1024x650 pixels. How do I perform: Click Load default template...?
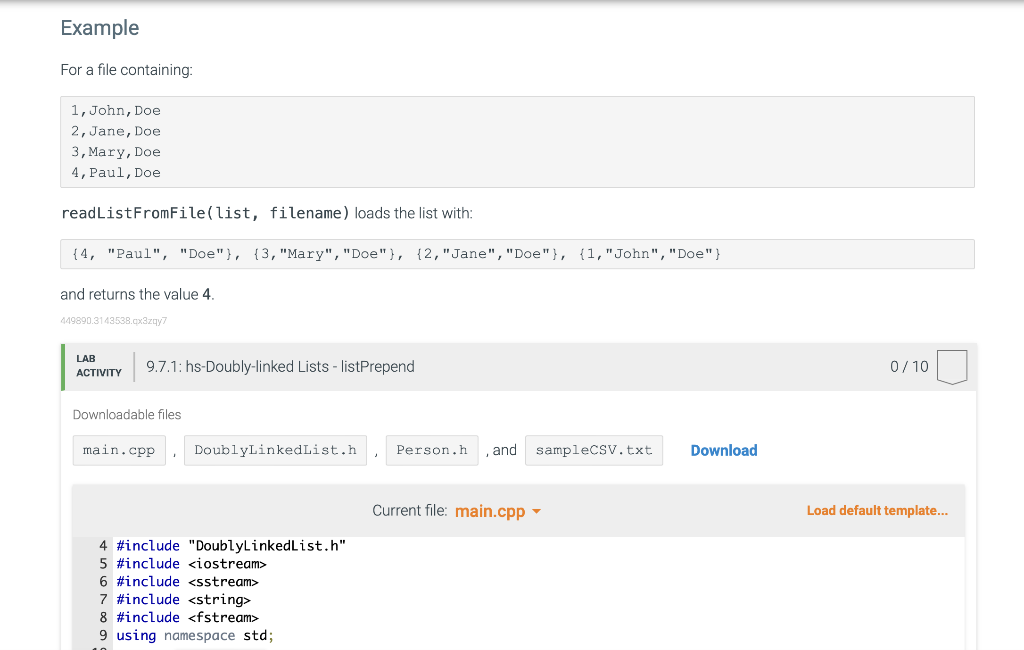click(x=877, y=510)
